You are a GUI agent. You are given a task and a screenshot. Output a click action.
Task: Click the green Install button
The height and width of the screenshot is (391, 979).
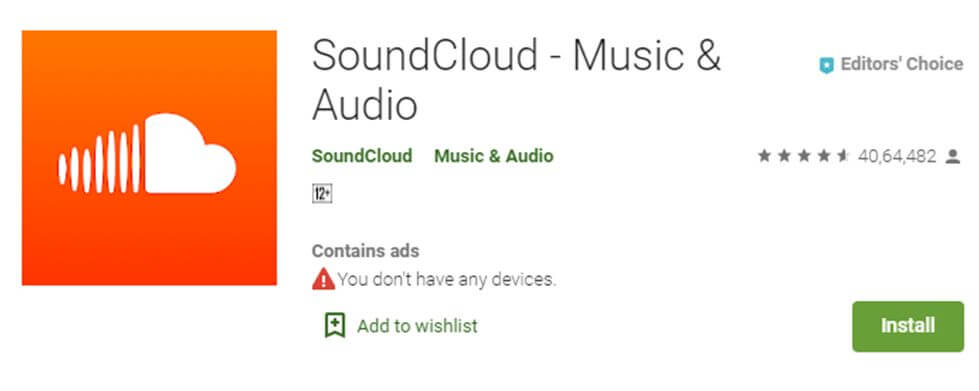(x=908, y=326)
